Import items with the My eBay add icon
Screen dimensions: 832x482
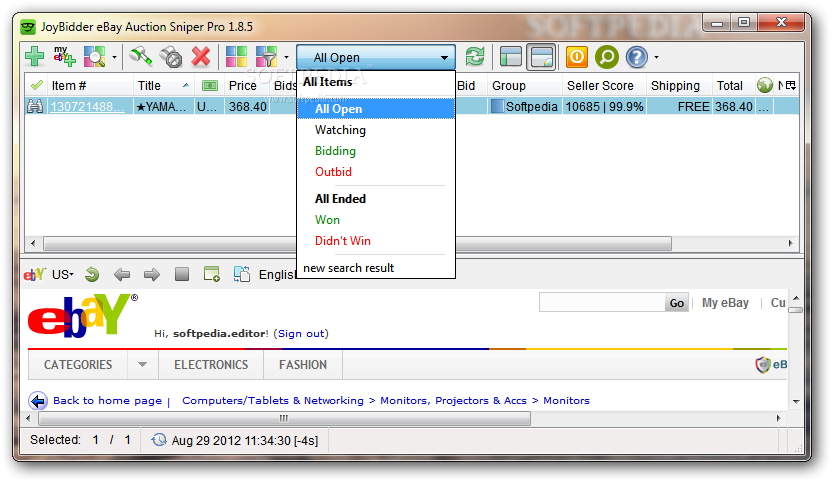[x=64, y=56]
